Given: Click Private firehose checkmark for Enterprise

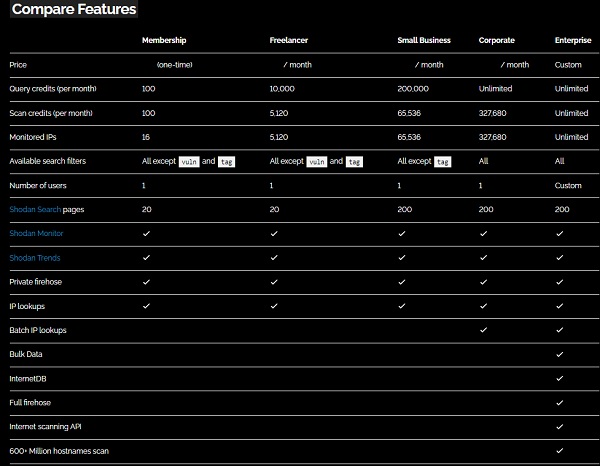Looking at the screenshot, I should (x=559, y=282).
